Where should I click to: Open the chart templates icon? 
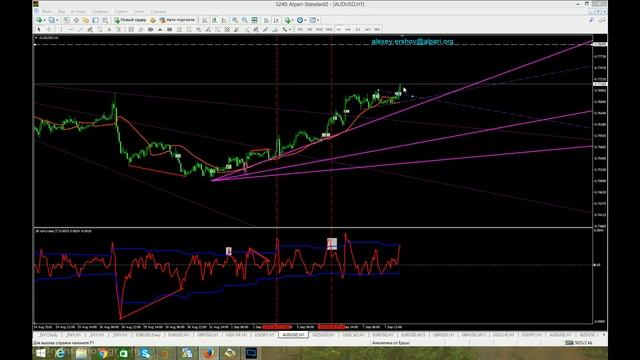coord(312,20)
